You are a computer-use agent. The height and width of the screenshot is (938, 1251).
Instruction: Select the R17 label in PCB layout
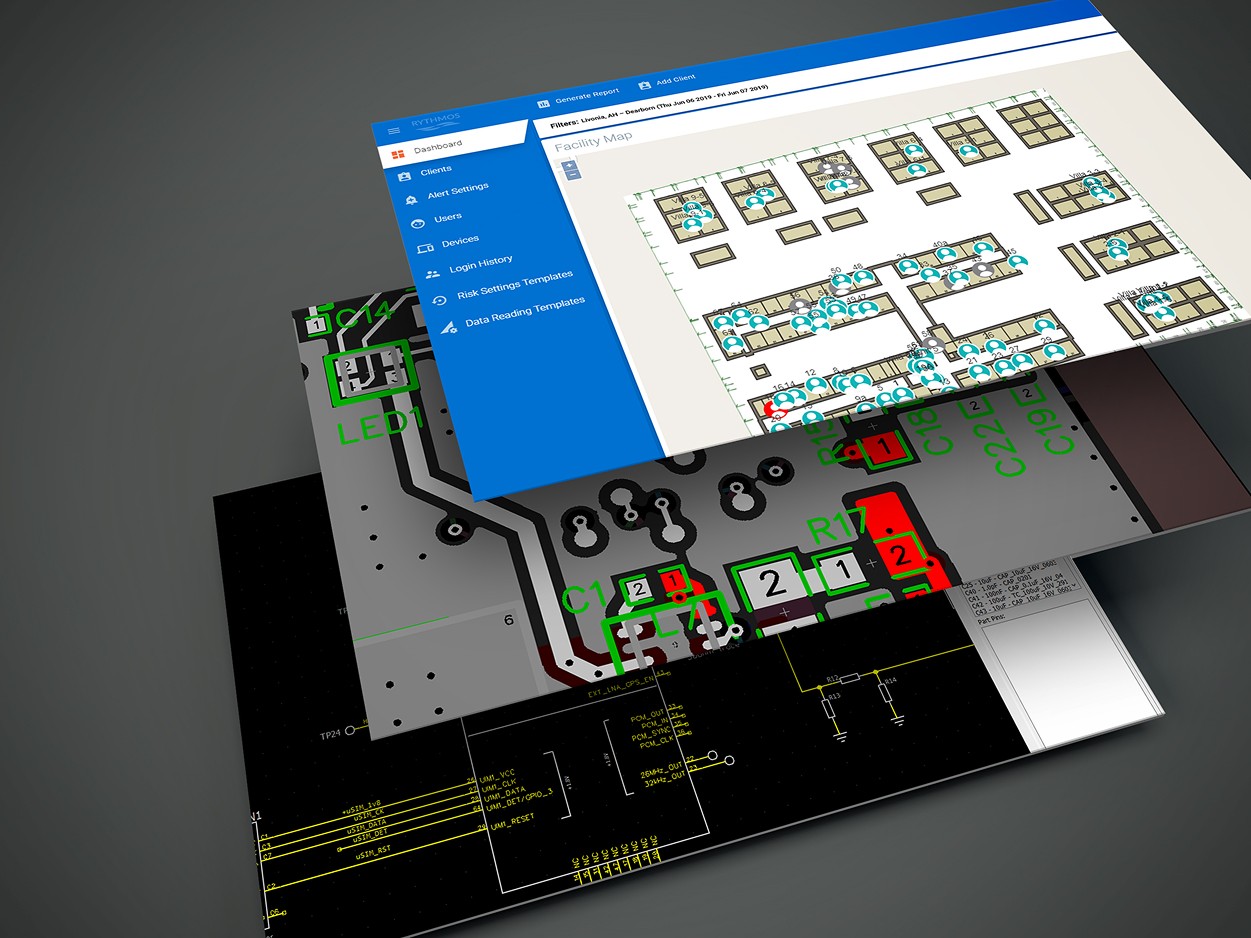click(x=839, y=527)
